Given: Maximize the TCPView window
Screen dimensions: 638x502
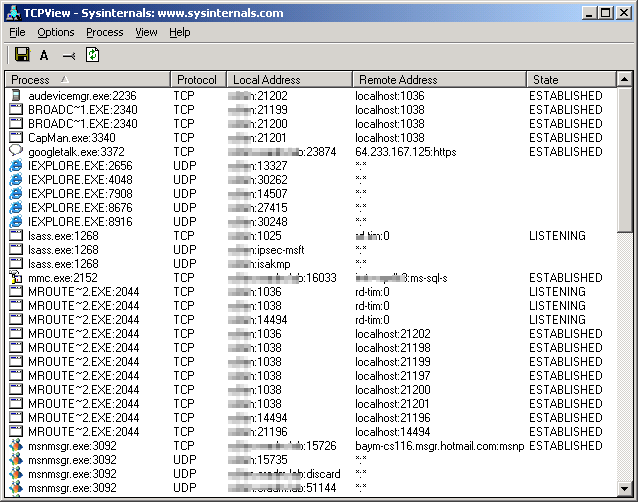Looking at the screenshot, I should 605,13.
